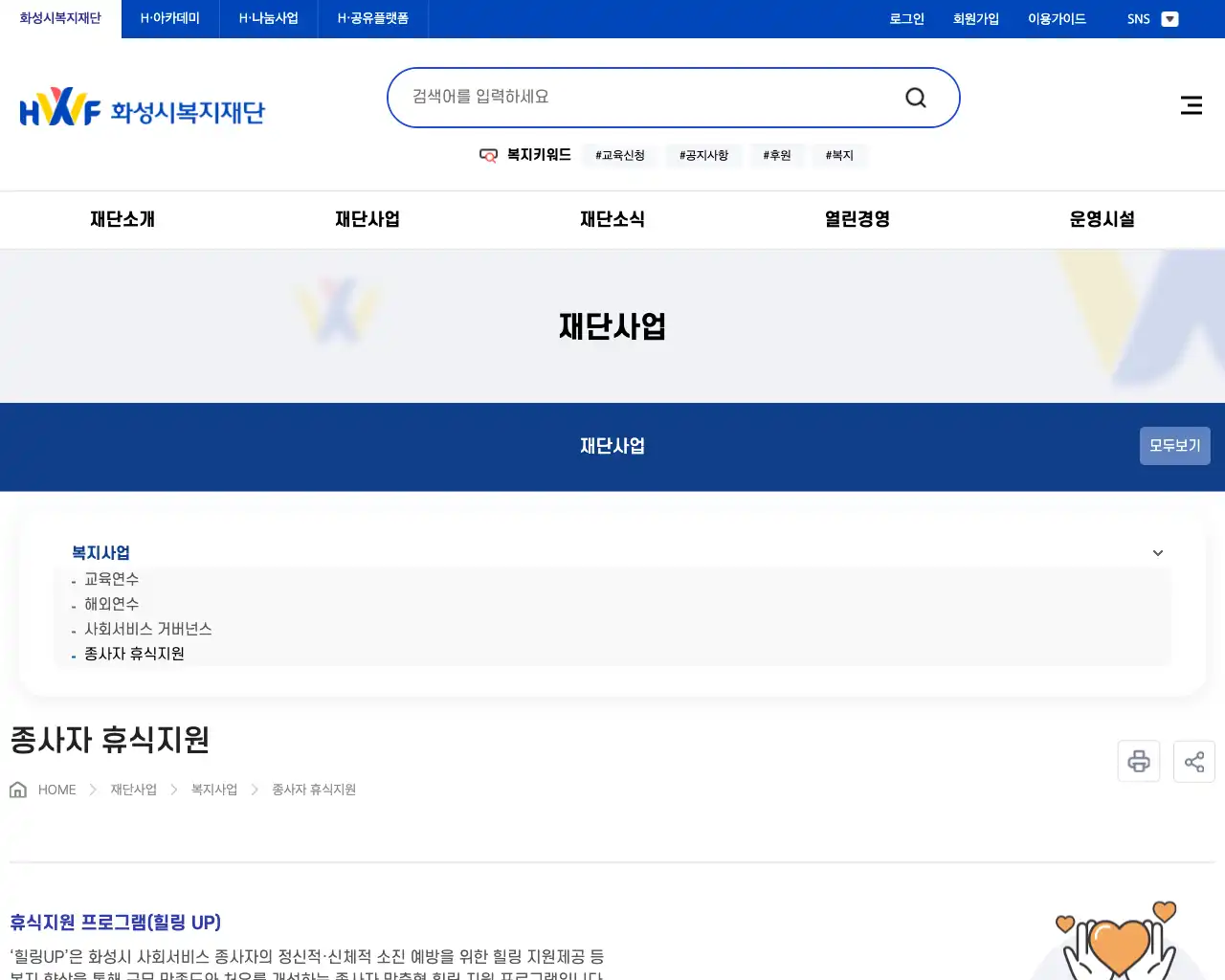This screenshot has height=980, width=1225.
Task: Click the home icon in the breadcrumb
Action: coord(17,789)
